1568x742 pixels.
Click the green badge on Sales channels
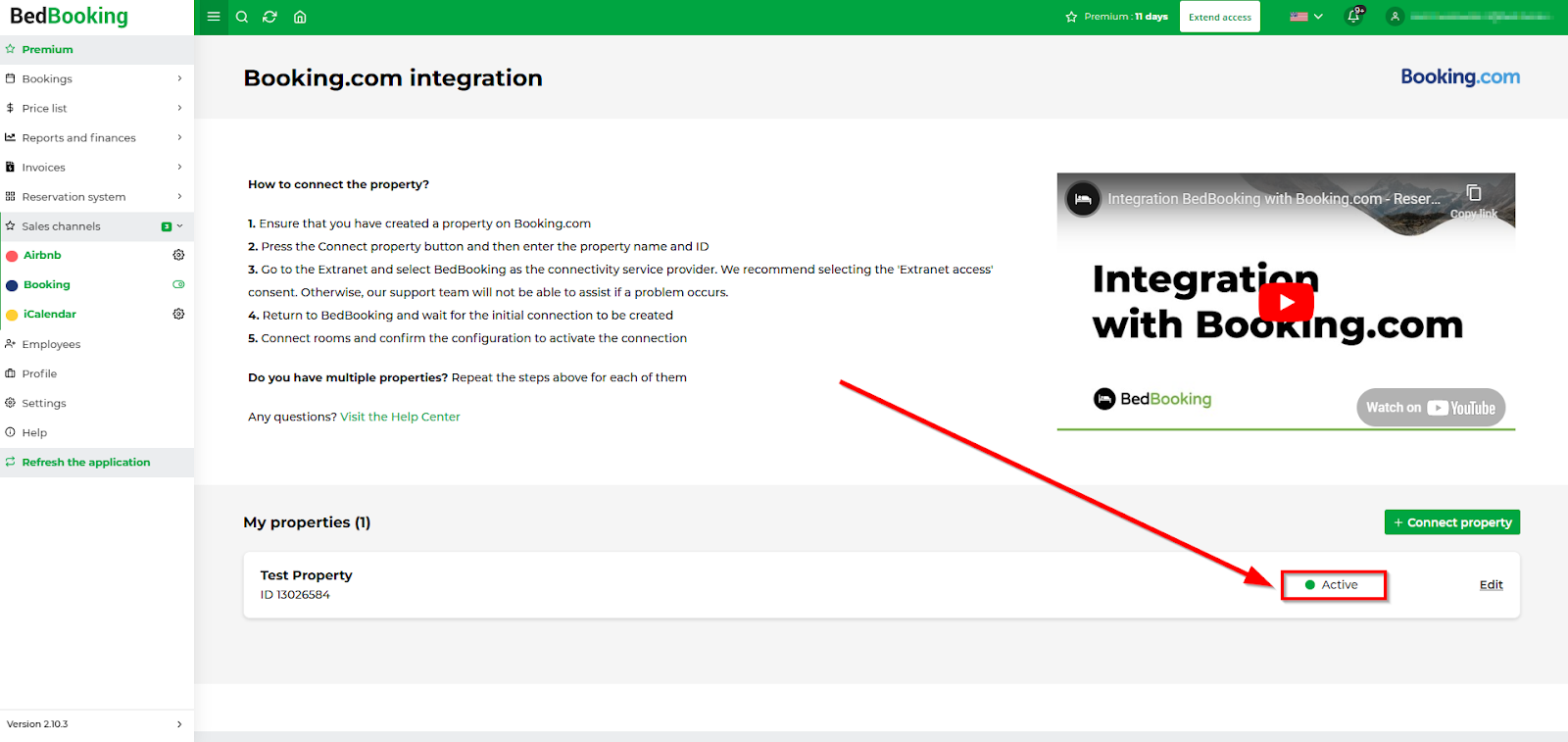click(167, 226)
